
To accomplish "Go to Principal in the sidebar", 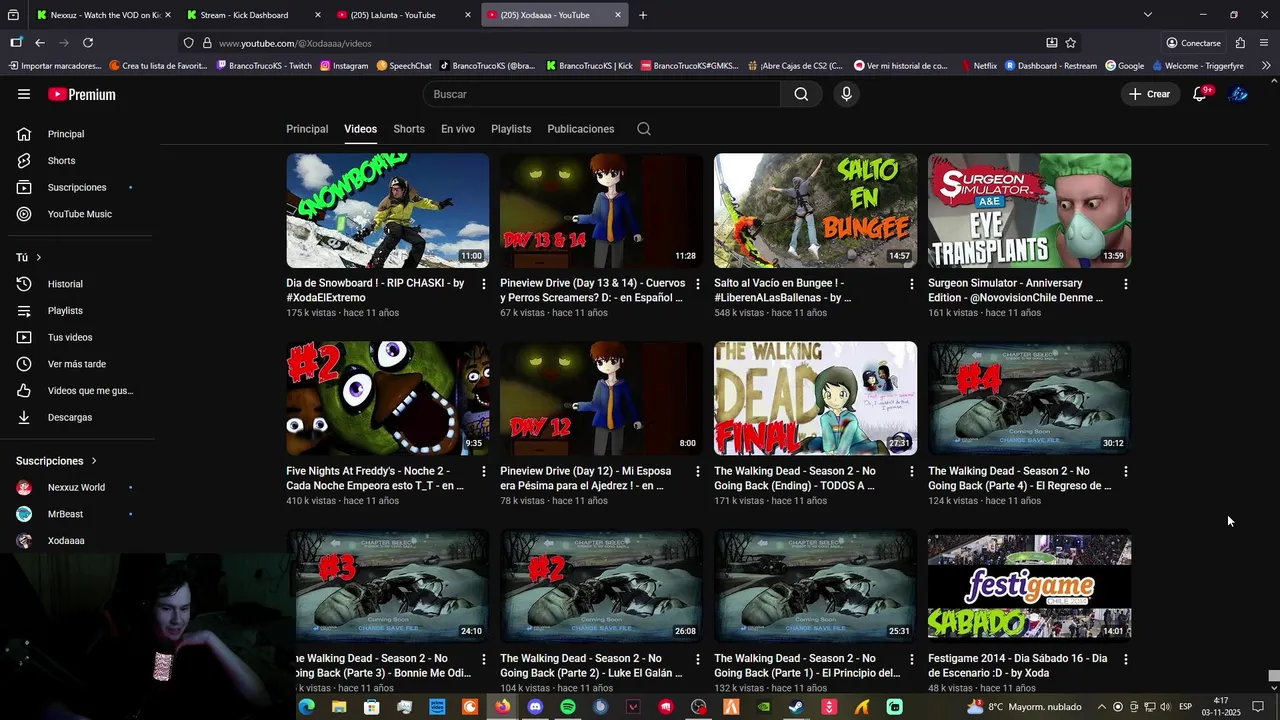I will click(82, 134).
